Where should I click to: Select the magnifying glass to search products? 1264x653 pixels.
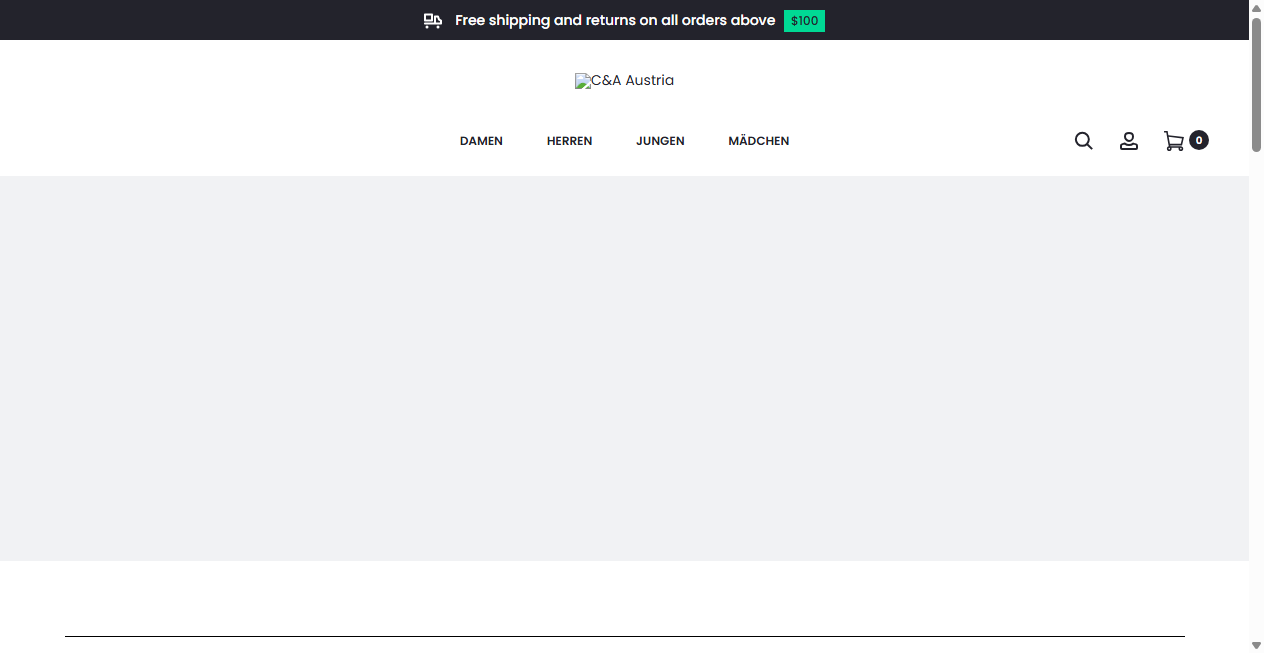click(1083, 141)
